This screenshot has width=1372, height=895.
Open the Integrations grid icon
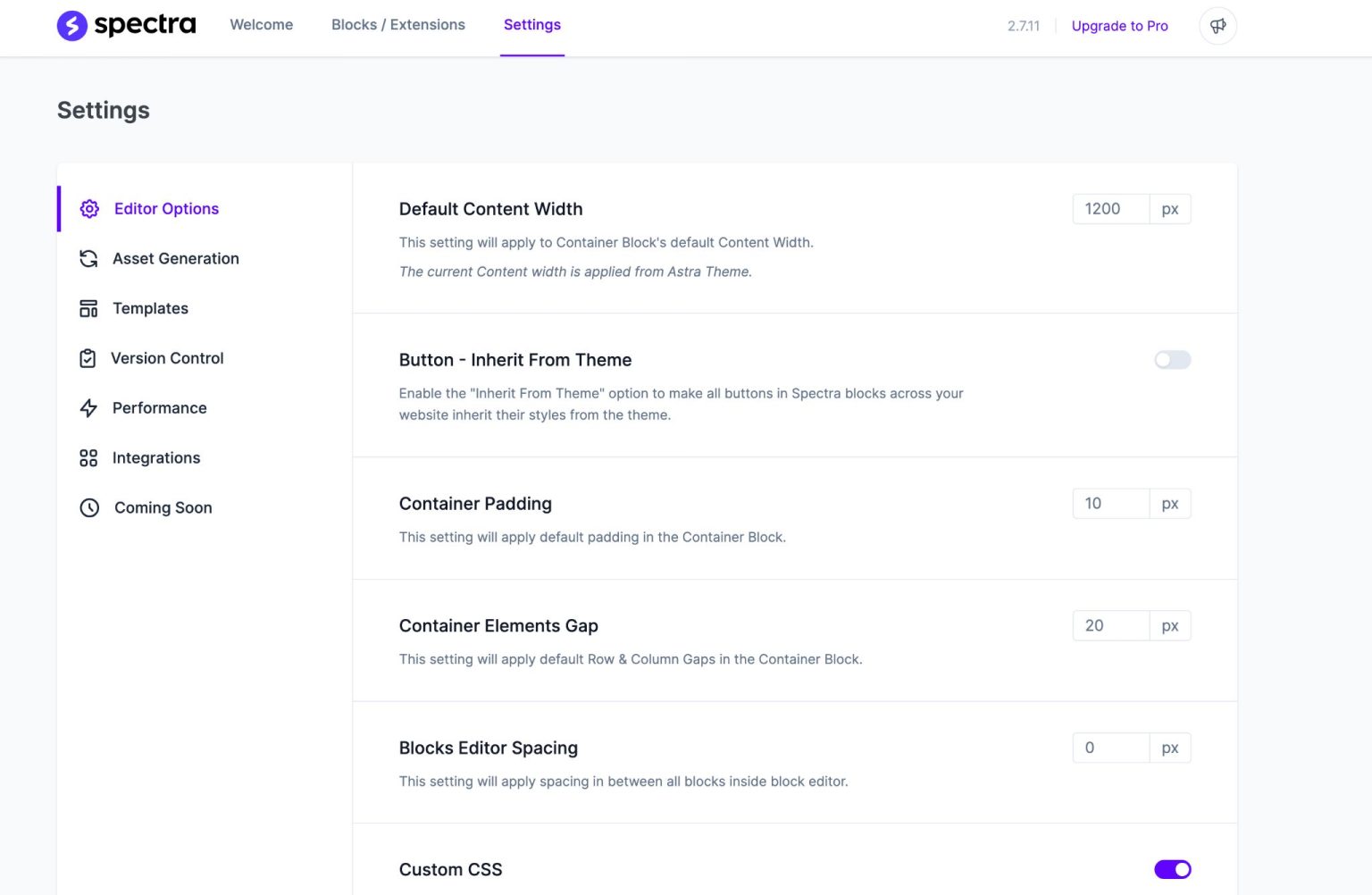coord(88,458)
